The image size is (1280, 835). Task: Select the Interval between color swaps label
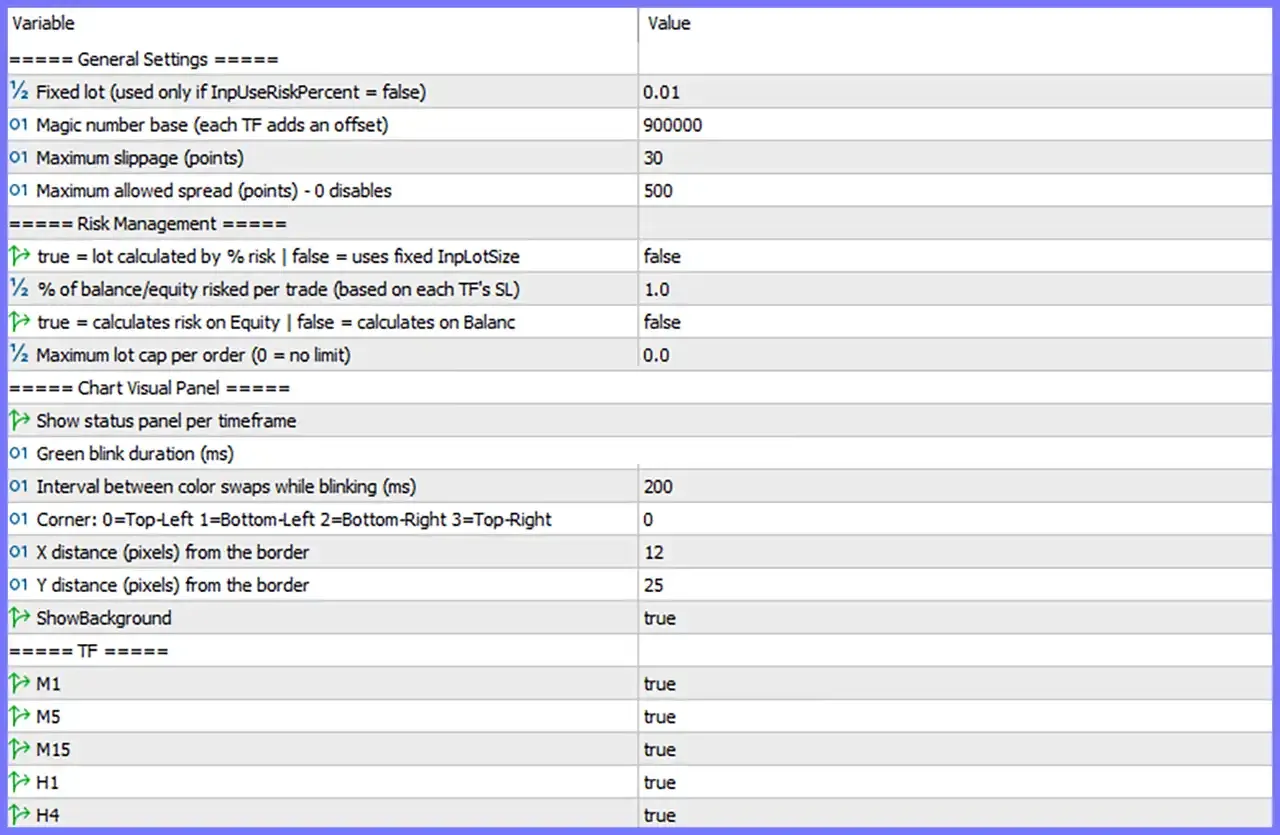pyautogui.click(x=226, y=487)
